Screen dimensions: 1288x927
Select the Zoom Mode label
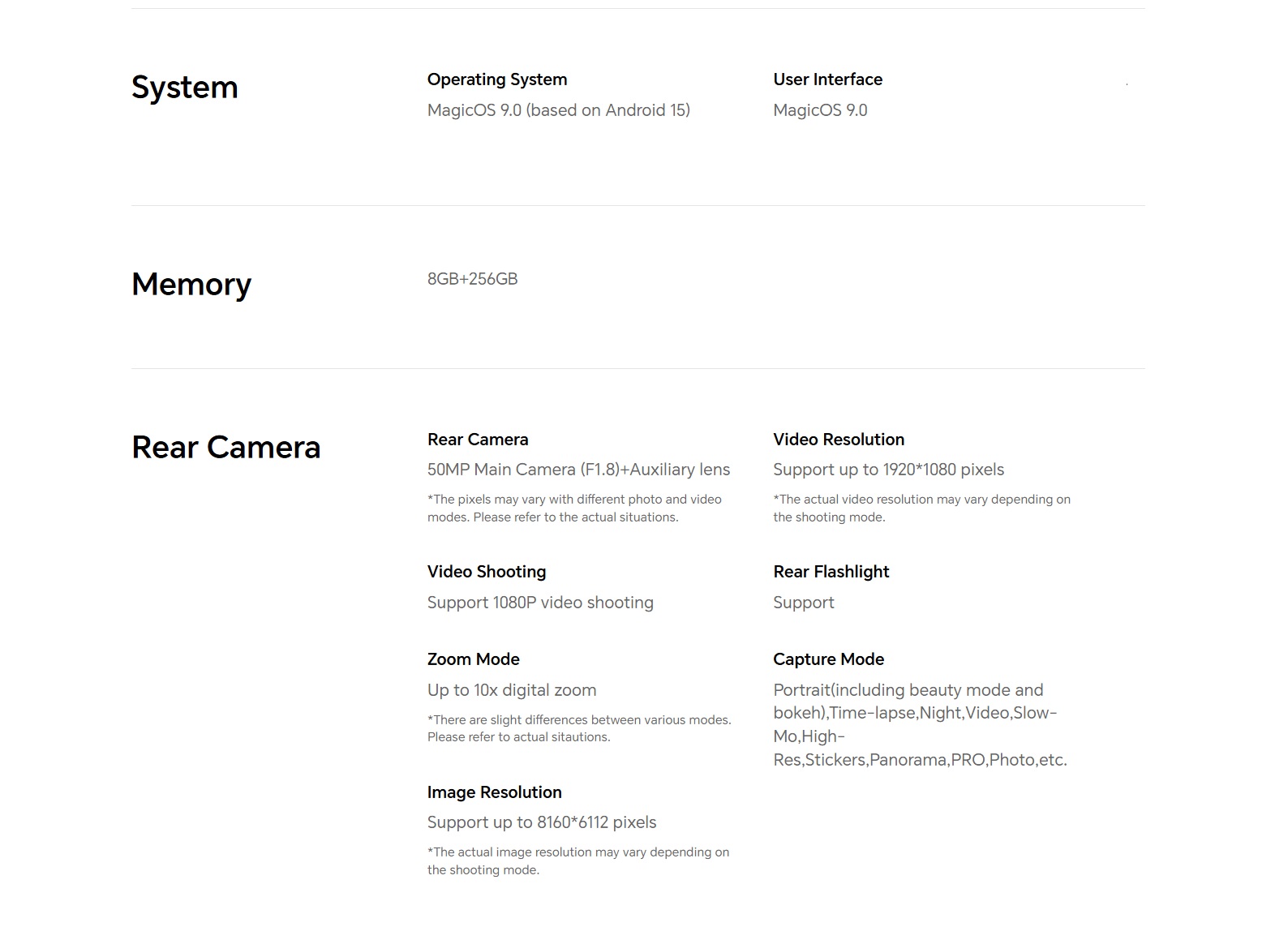474,659
